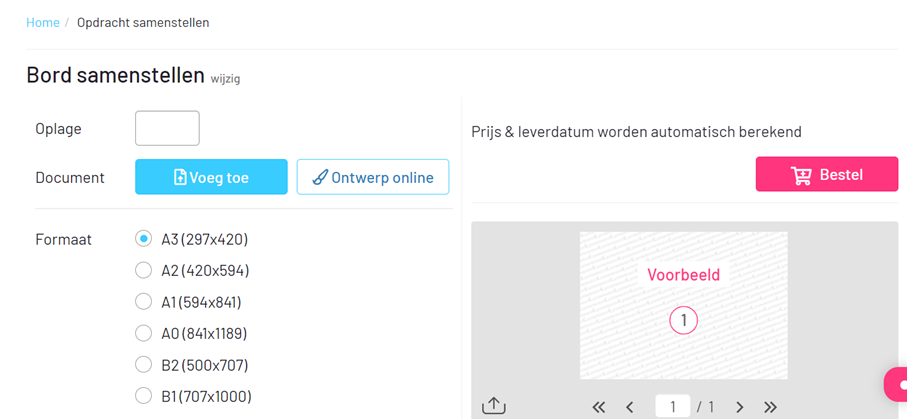Pick the B2 (500x707) format
The image size is (907, 419).
pos(143,365)
